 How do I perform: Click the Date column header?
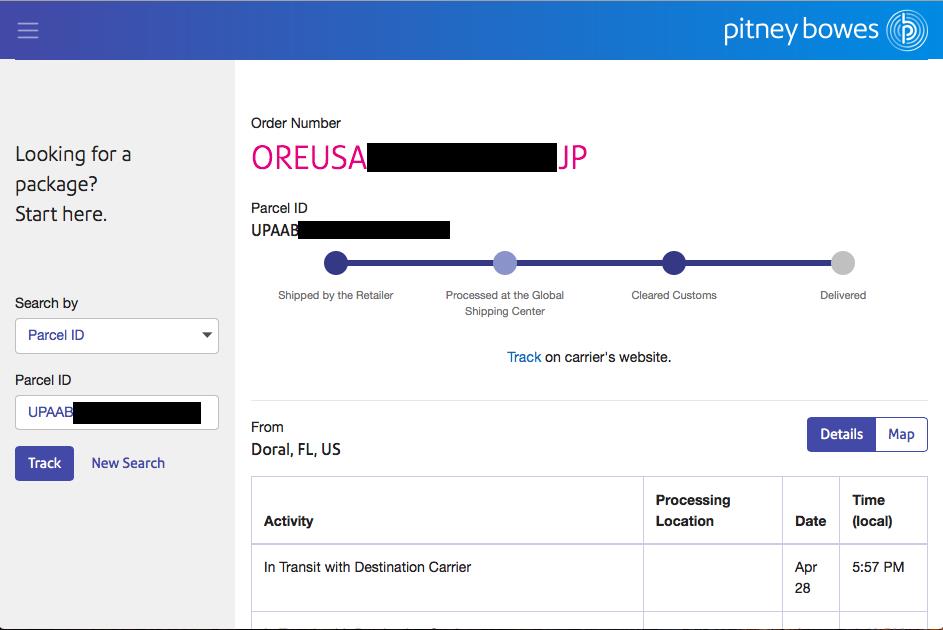point(810,521)
